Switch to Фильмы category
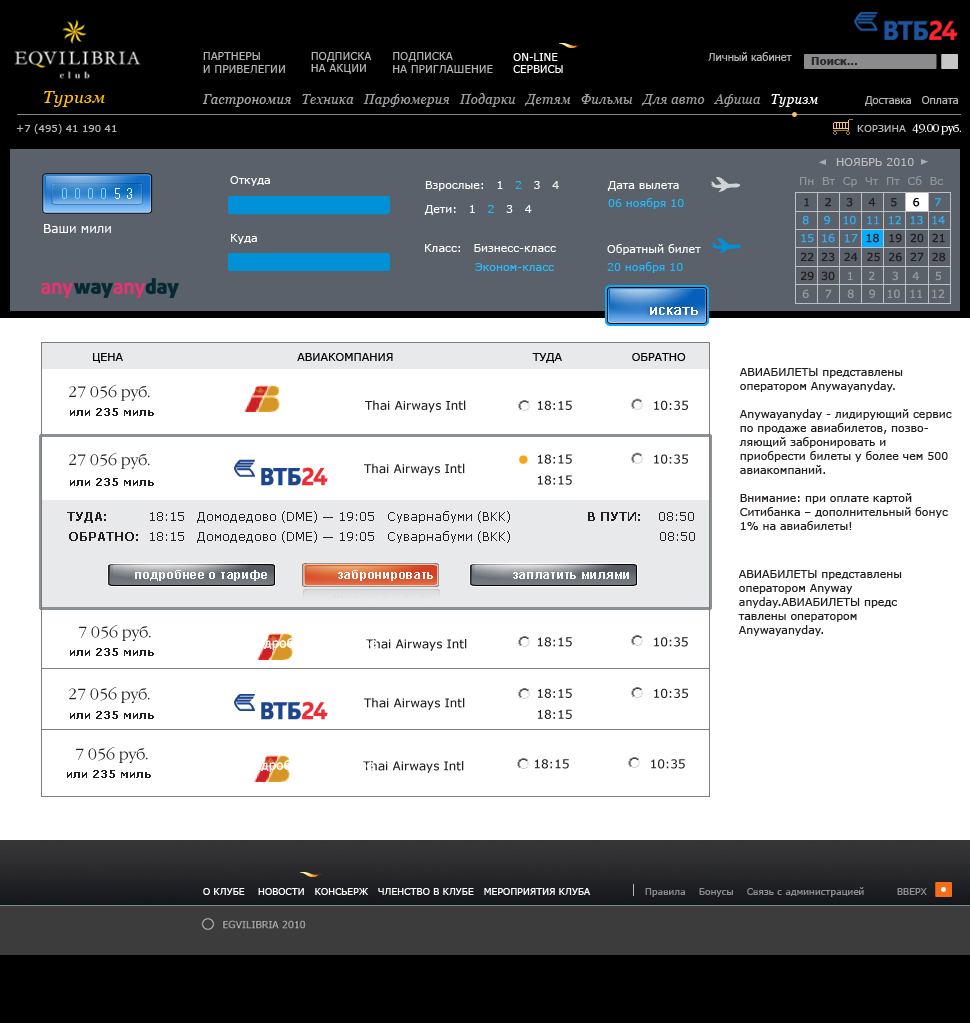The image size is (970, 1023). [x=607, y=99]
